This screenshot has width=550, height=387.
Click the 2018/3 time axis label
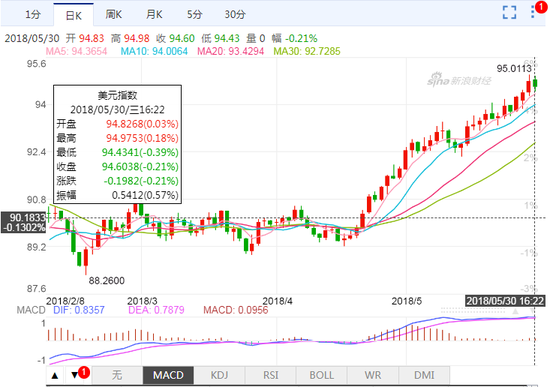pyautogui.click(x=142, y=301)
